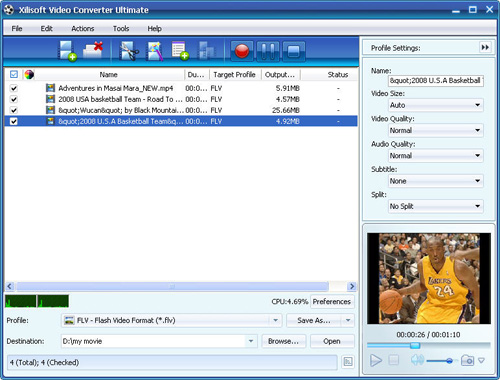Screen dimensions: 500x380
Task: Click the Add Profile list icon
Action: pos(180,51)
